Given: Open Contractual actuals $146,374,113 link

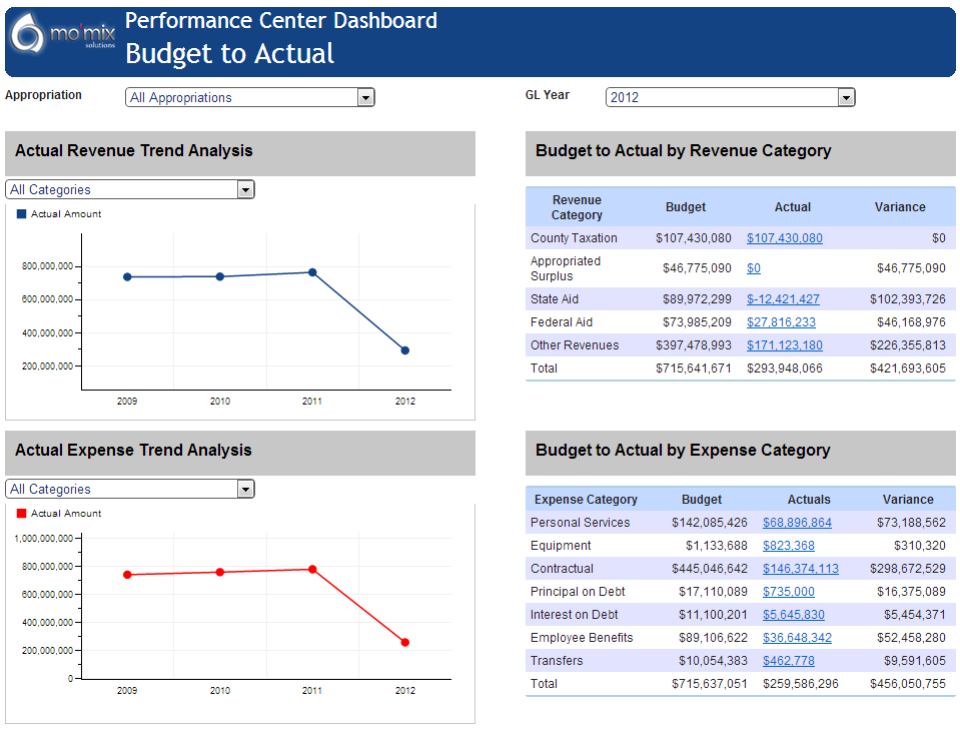Looking at the screenshot, I should click(x=801, y=569).
